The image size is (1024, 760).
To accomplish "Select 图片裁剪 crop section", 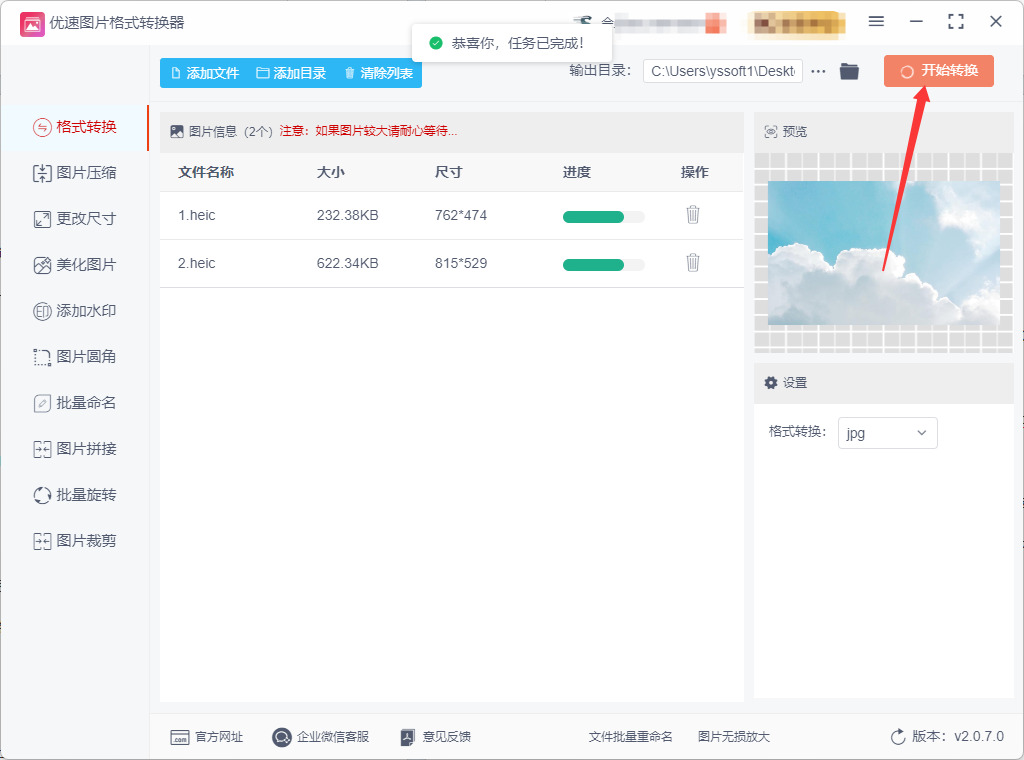I will coord(74,541).
